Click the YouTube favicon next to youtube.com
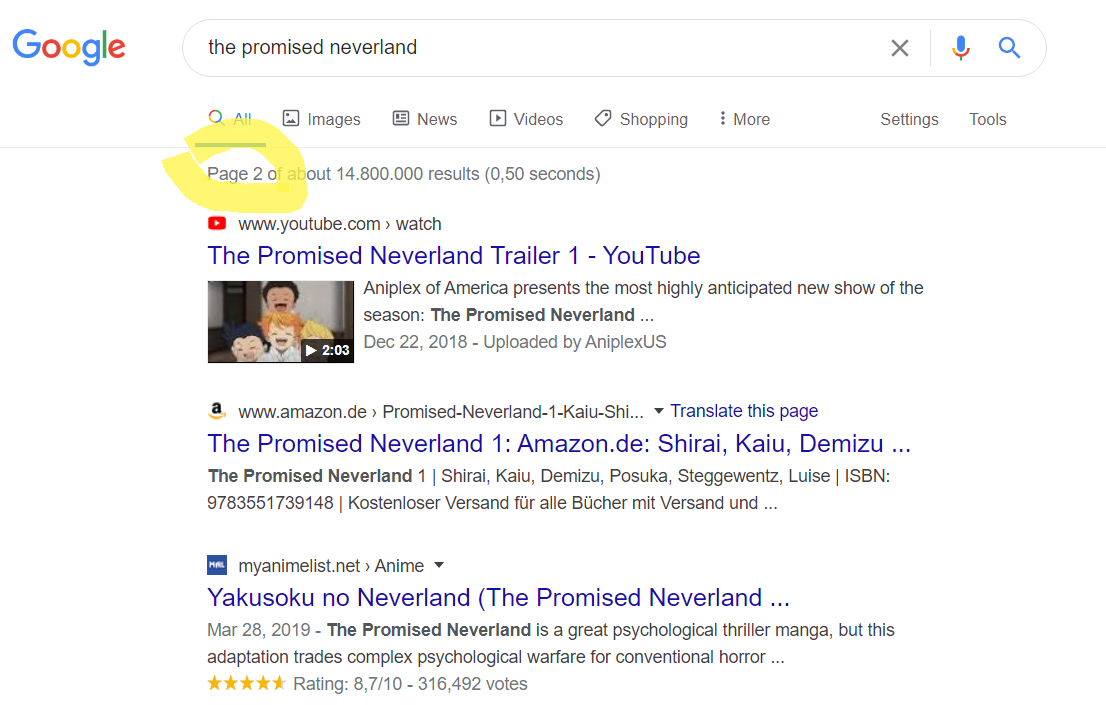This screenshot has width=1106, height=705. 217,223
